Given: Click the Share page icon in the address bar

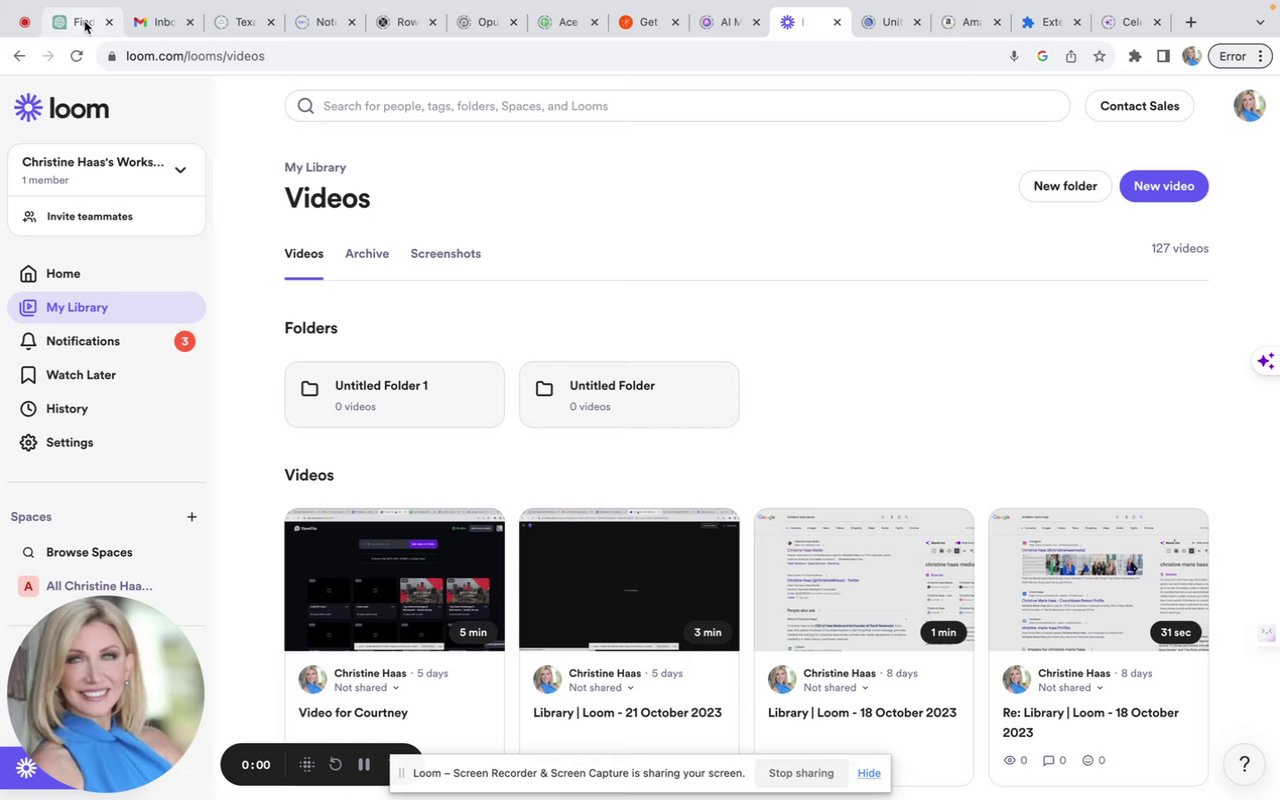Looking at the screenshot, I should tap(1071, 56).
